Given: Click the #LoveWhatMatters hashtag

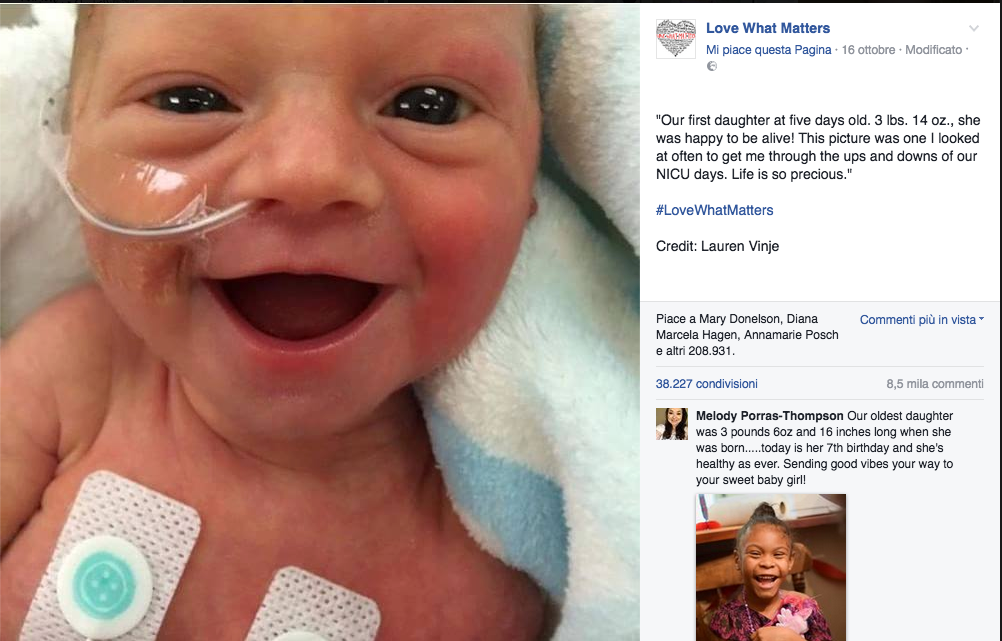Looking at the screenshot, I should click(x=714, y=210).
